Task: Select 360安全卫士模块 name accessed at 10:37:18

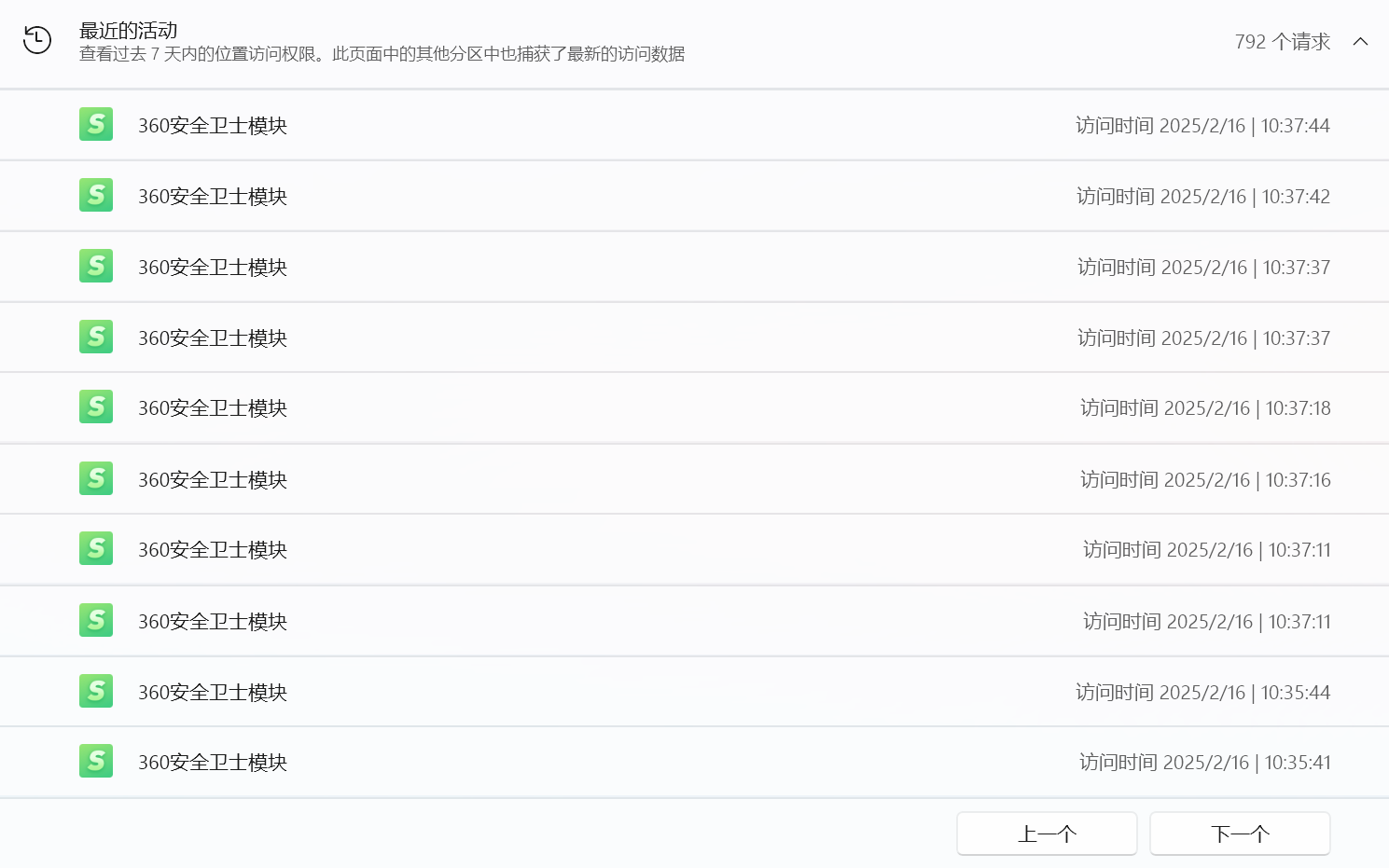Action: pyautogui.click(x=213, y=408)
